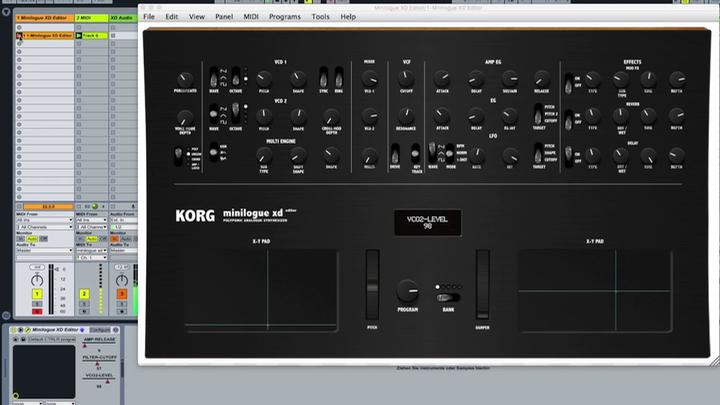Open the Tools menu
The height and width of the screenshot is (405, 720).
coord(321,17)
